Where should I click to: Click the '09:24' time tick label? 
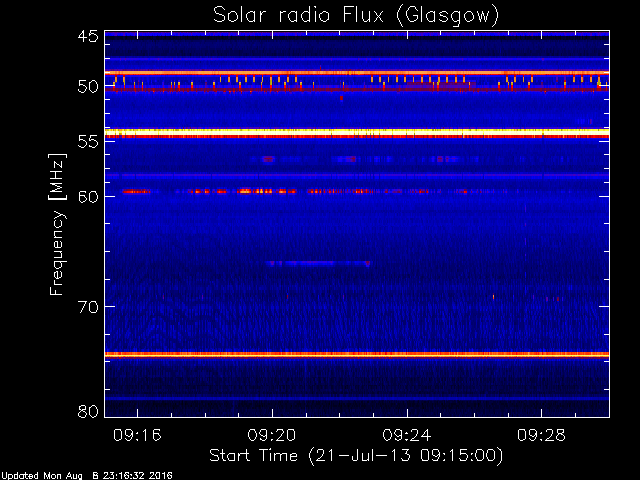(407, 435)
